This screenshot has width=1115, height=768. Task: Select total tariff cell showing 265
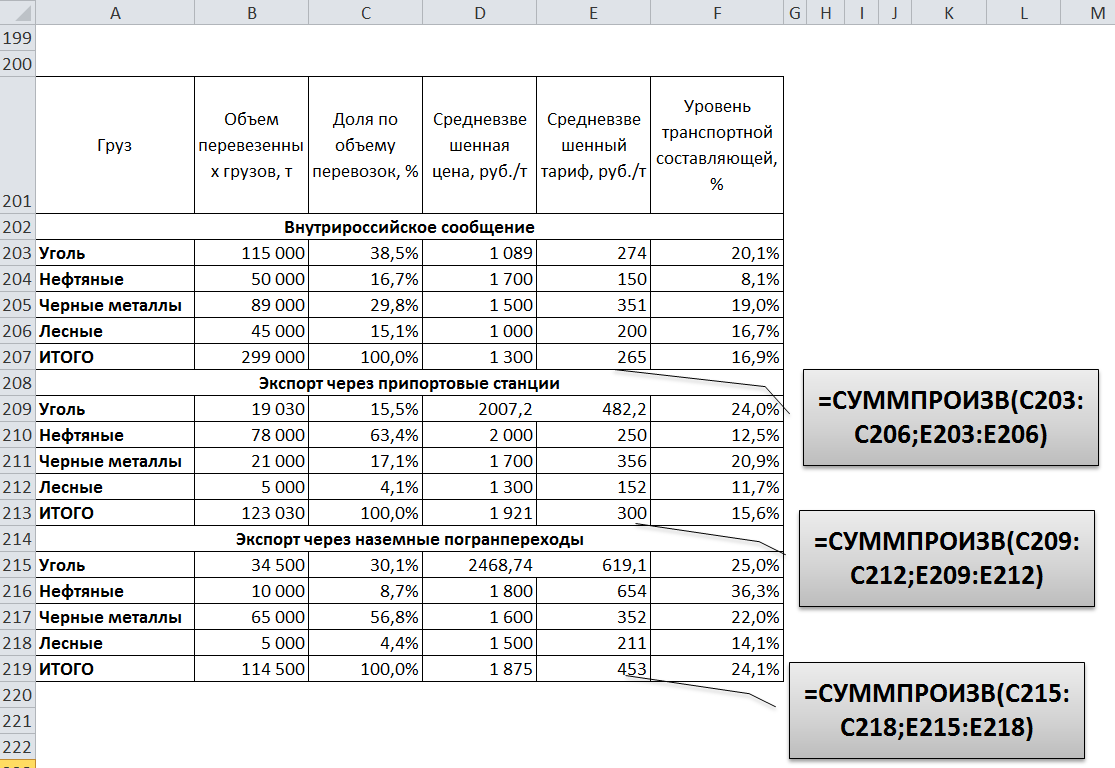594,357
